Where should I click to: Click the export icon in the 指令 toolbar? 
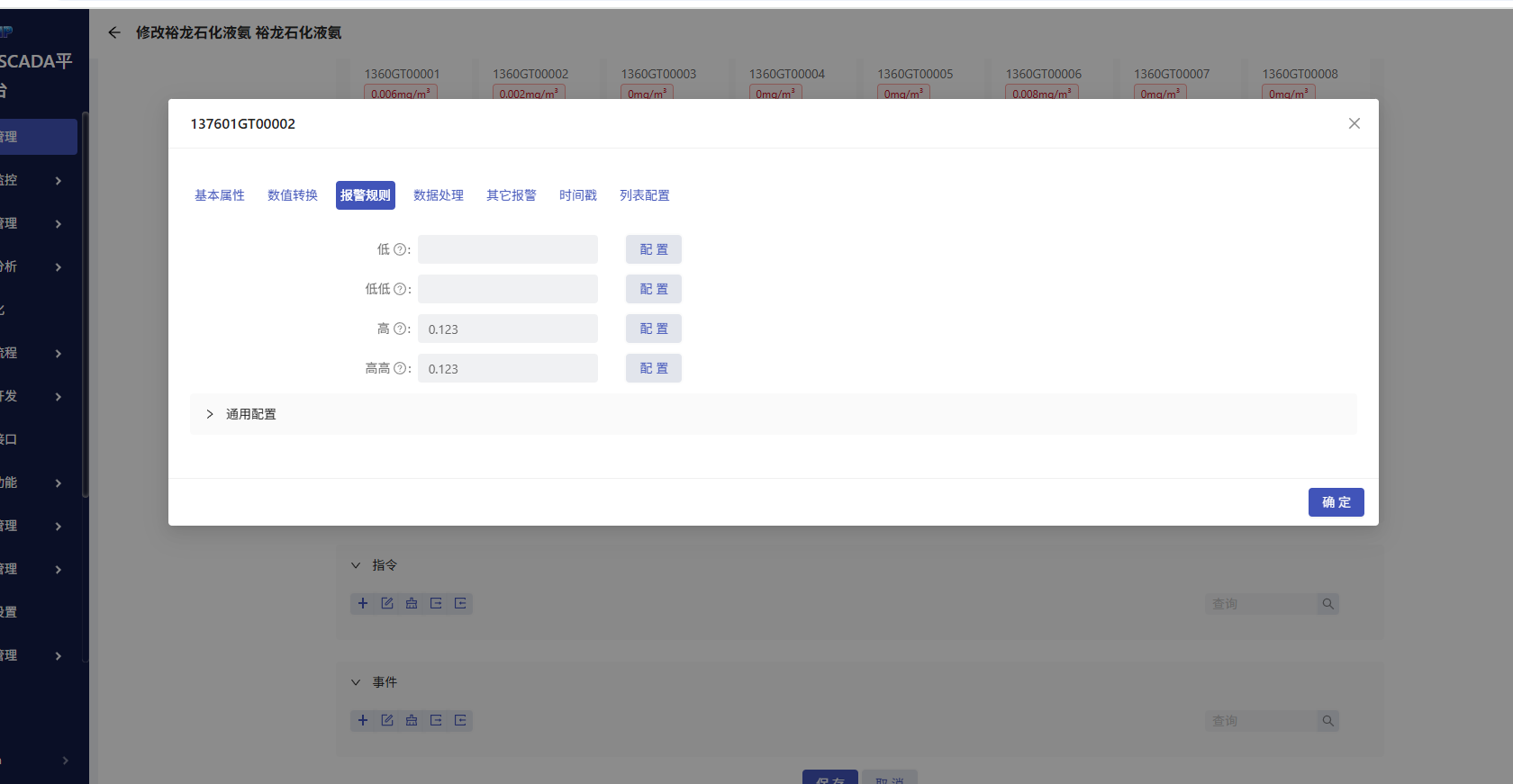[436, 603]
